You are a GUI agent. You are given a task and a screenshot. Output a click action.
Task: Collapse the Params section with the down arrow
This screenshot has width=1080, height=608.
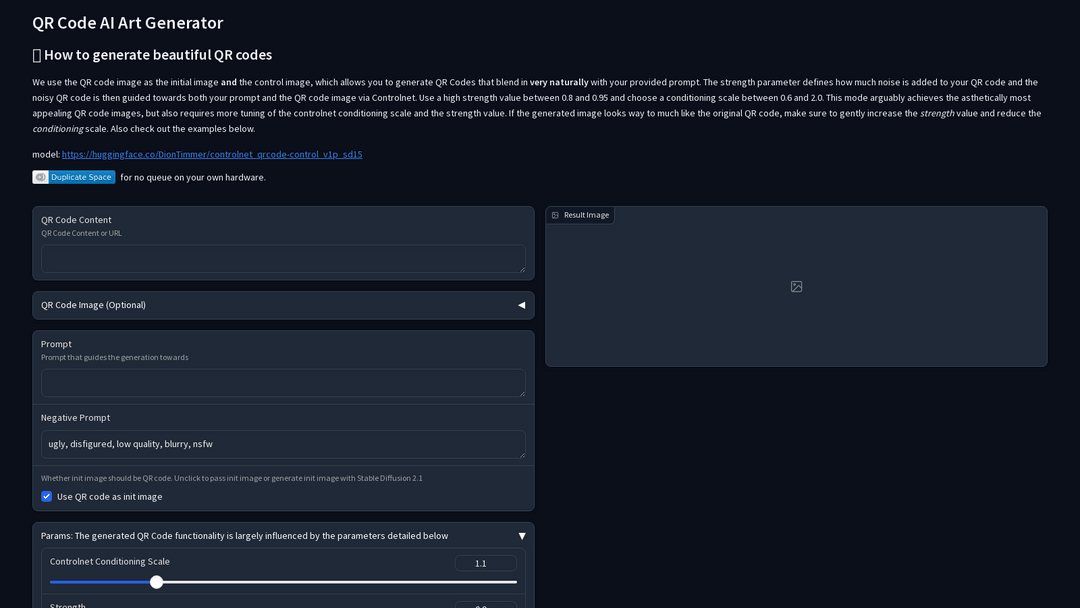click(x=521, y=536)
